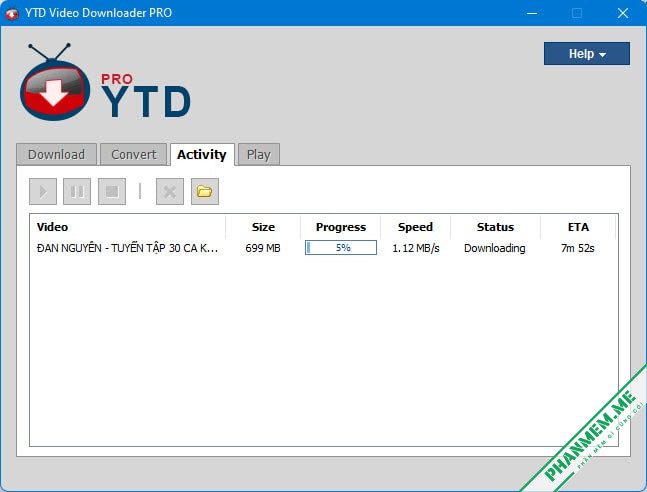The image size is (647, 492).
Task: Click the 1.12 MB/s speed value
Action: (x=416, y=248)
